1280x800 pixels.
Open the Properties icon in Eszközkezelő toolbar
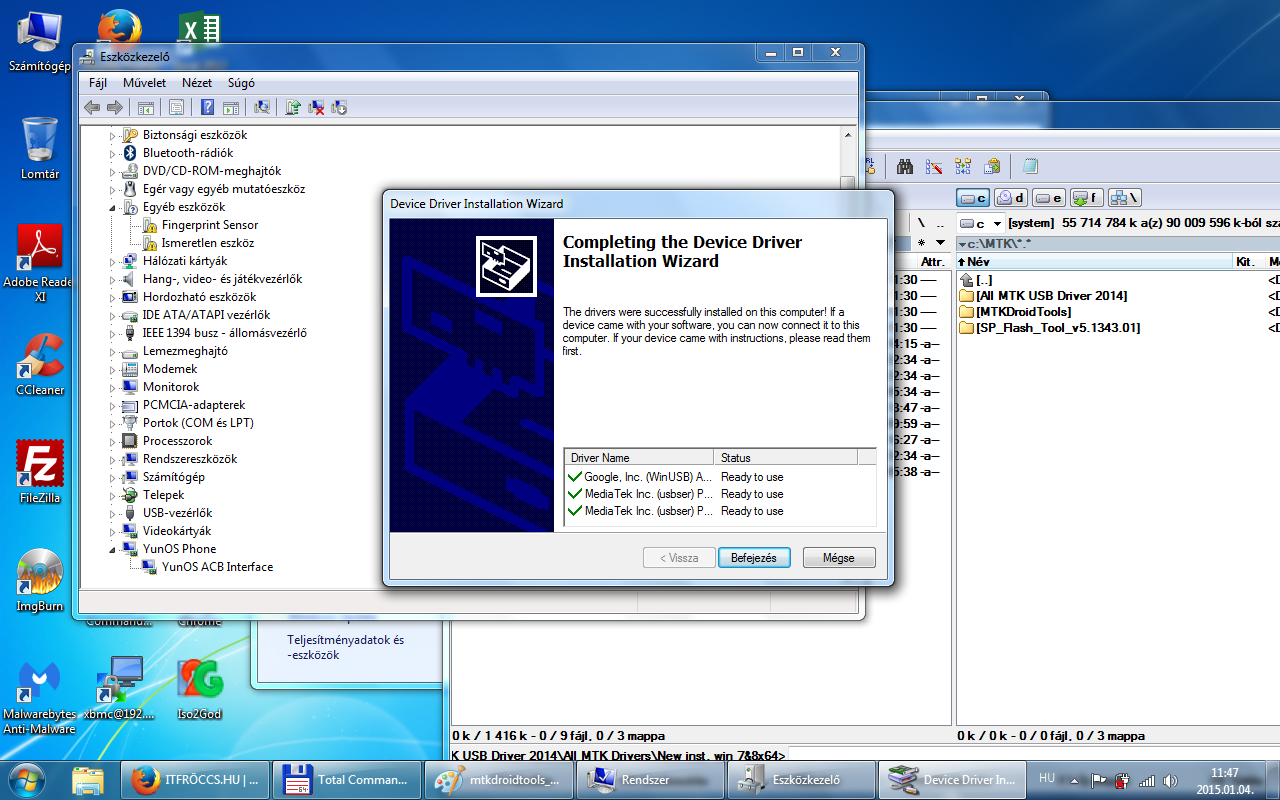[x=176, y=107]
